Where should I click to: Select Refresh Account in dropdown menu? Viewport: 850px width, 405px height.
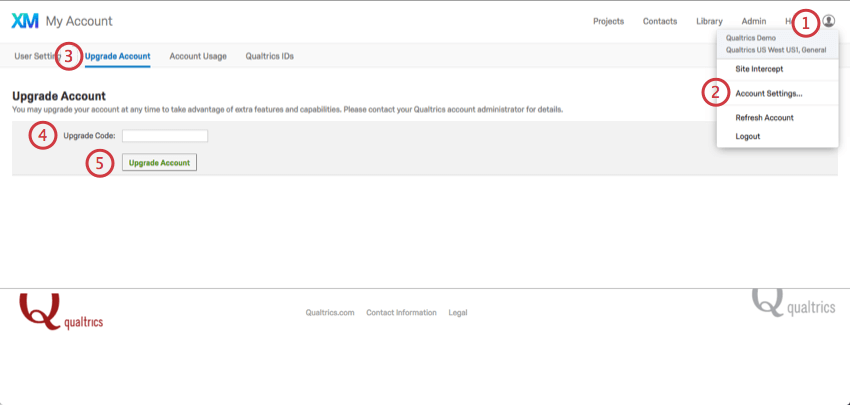(x=764, y=118)
